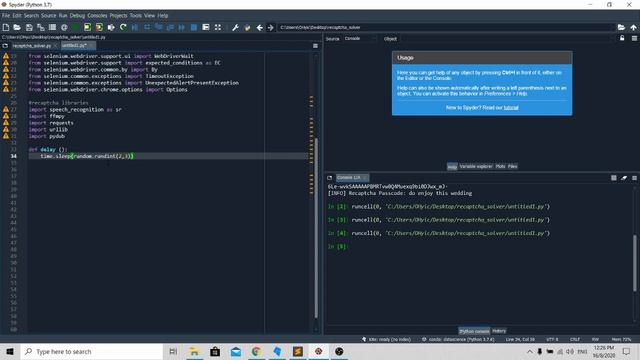640x360 pixels.
Task: Open the Consoles menu
Action: [97, 16]
